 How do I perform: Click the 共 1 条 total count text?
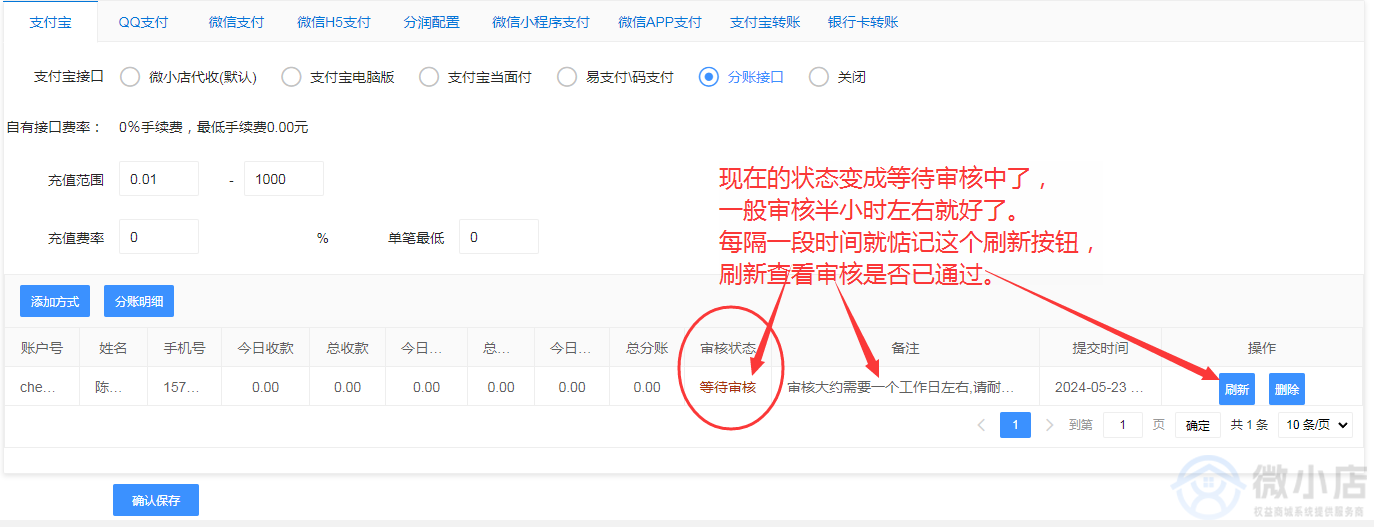(x=1249, y=425)
